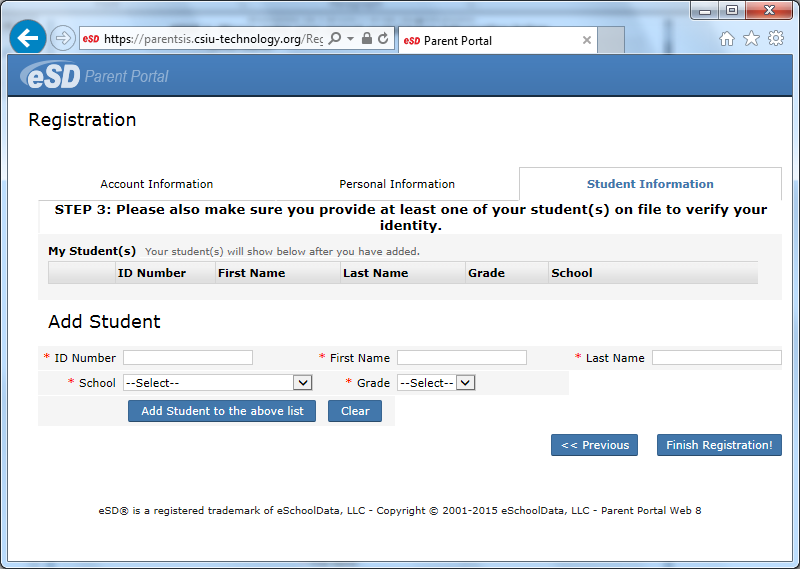This screenshot has width=800, height=569.
Task: Click Add Student to the above list
Action: pyautogui.click(x=222, y=411)
